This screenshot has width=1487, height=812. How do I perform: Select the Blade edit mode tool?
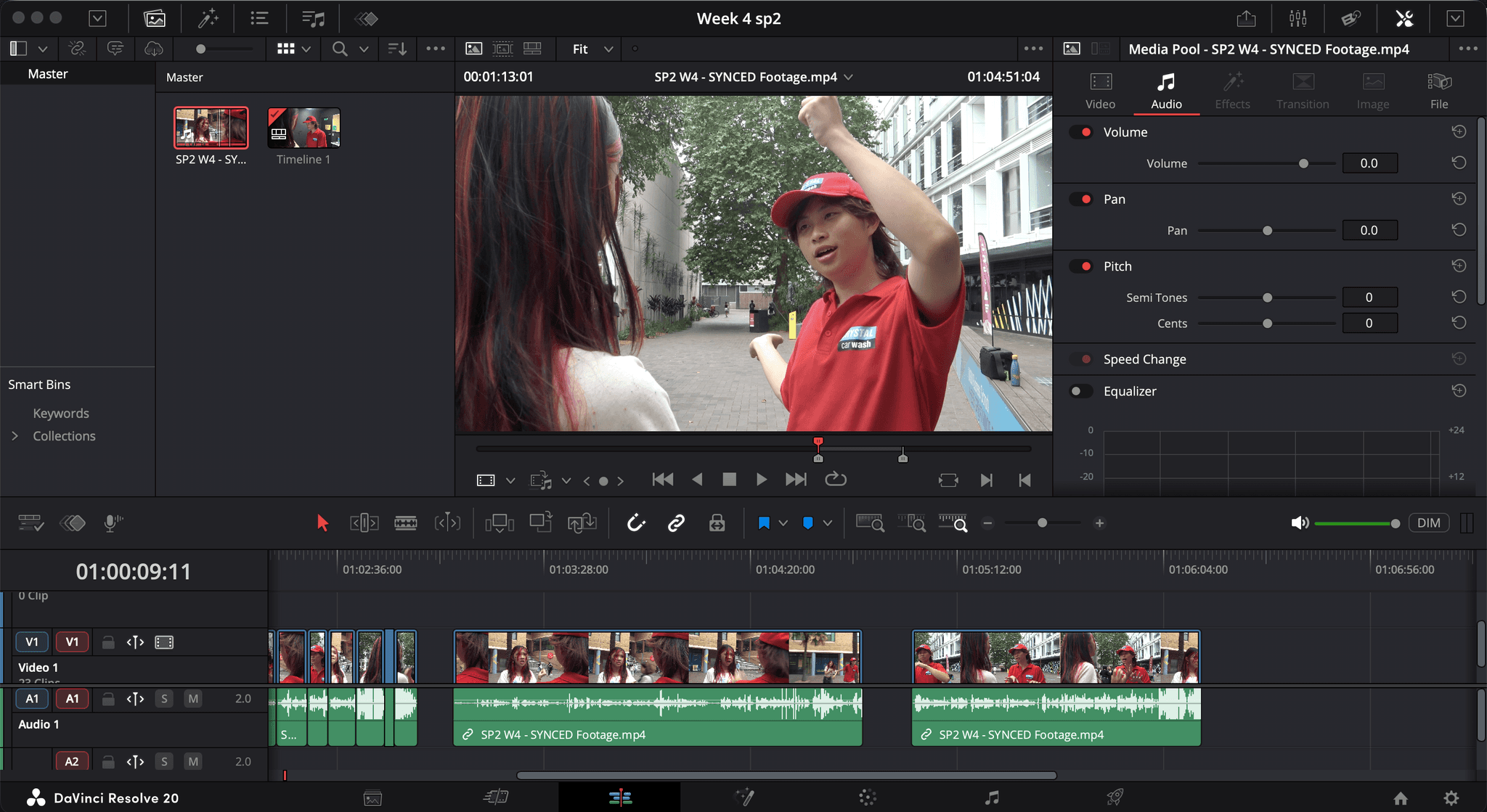pyautogui.click(x=405, y=522)
